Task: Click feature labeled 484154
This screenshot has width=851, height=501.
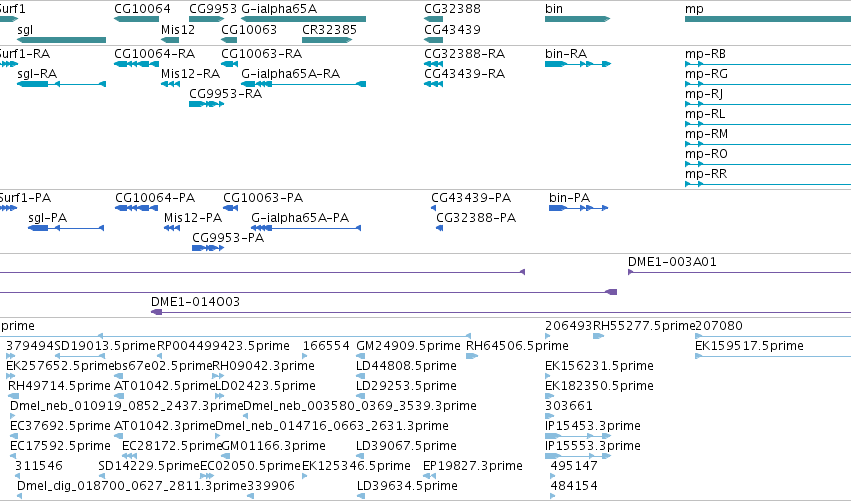Action: 574,486
